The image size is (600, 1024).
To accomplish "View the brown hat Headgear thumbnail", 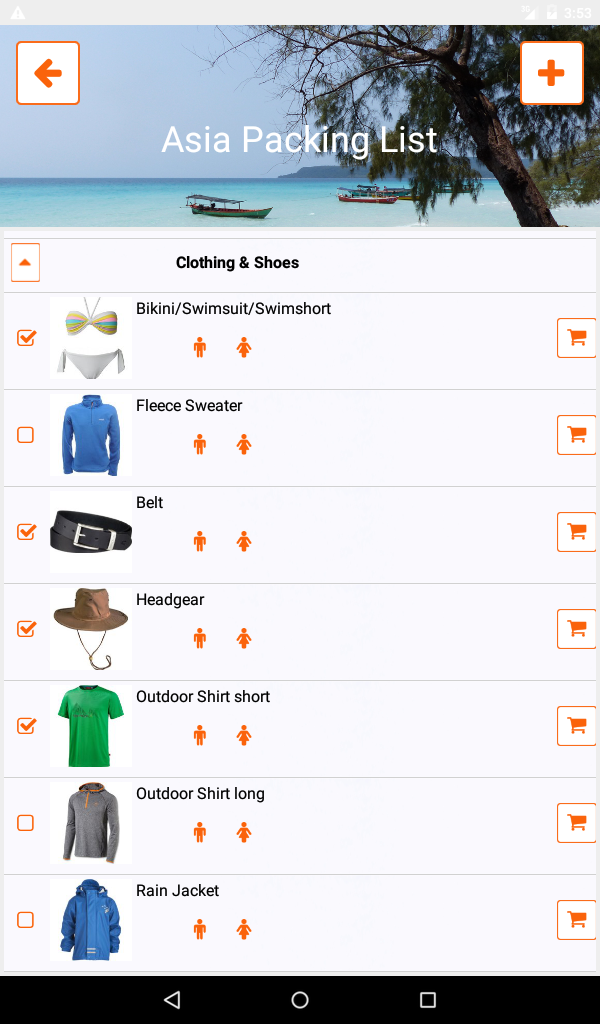I will pyautogui.click(x=91, y=629).
